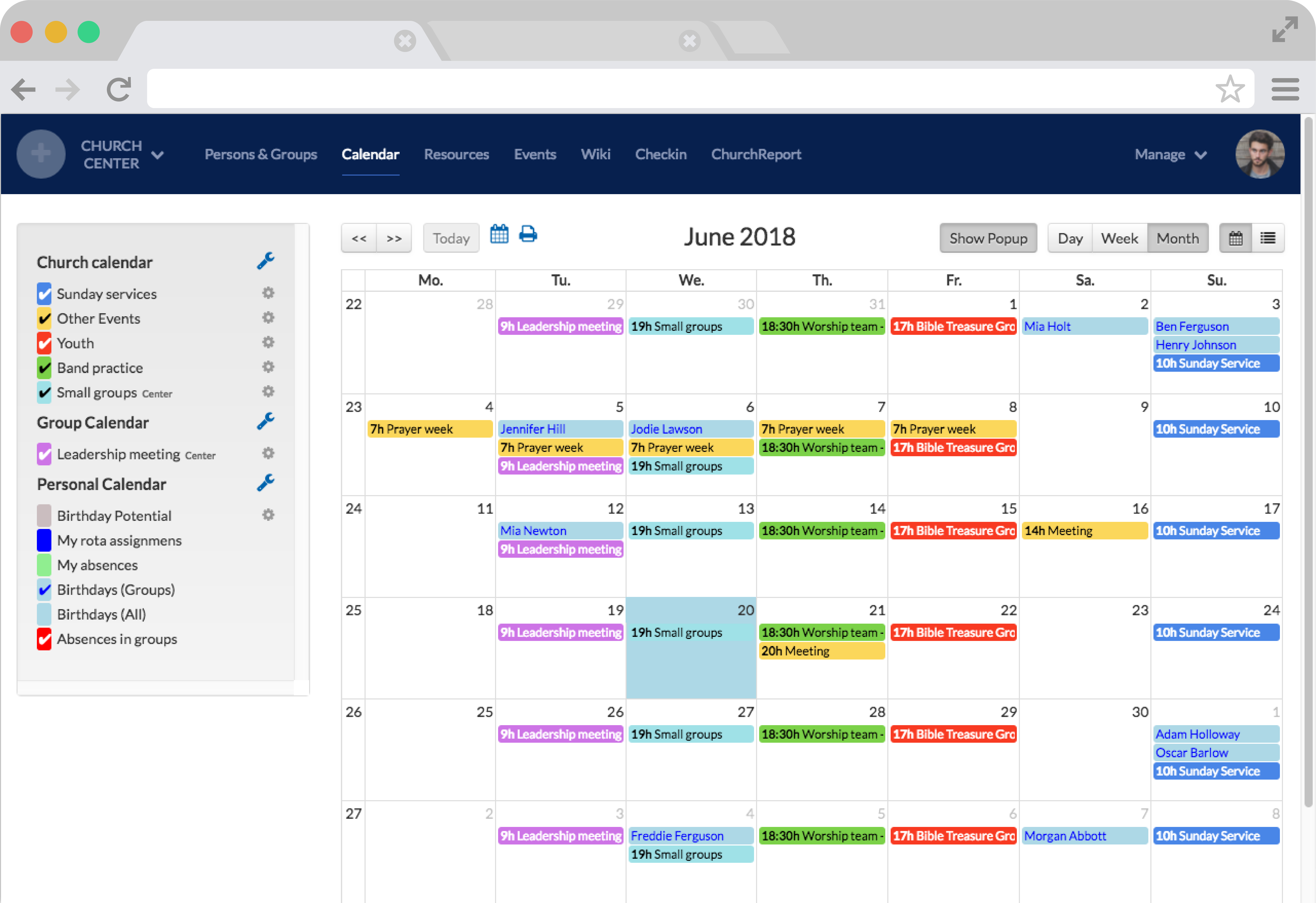Click the Today button
The image size is (1316, 903).
coord(451,238)
